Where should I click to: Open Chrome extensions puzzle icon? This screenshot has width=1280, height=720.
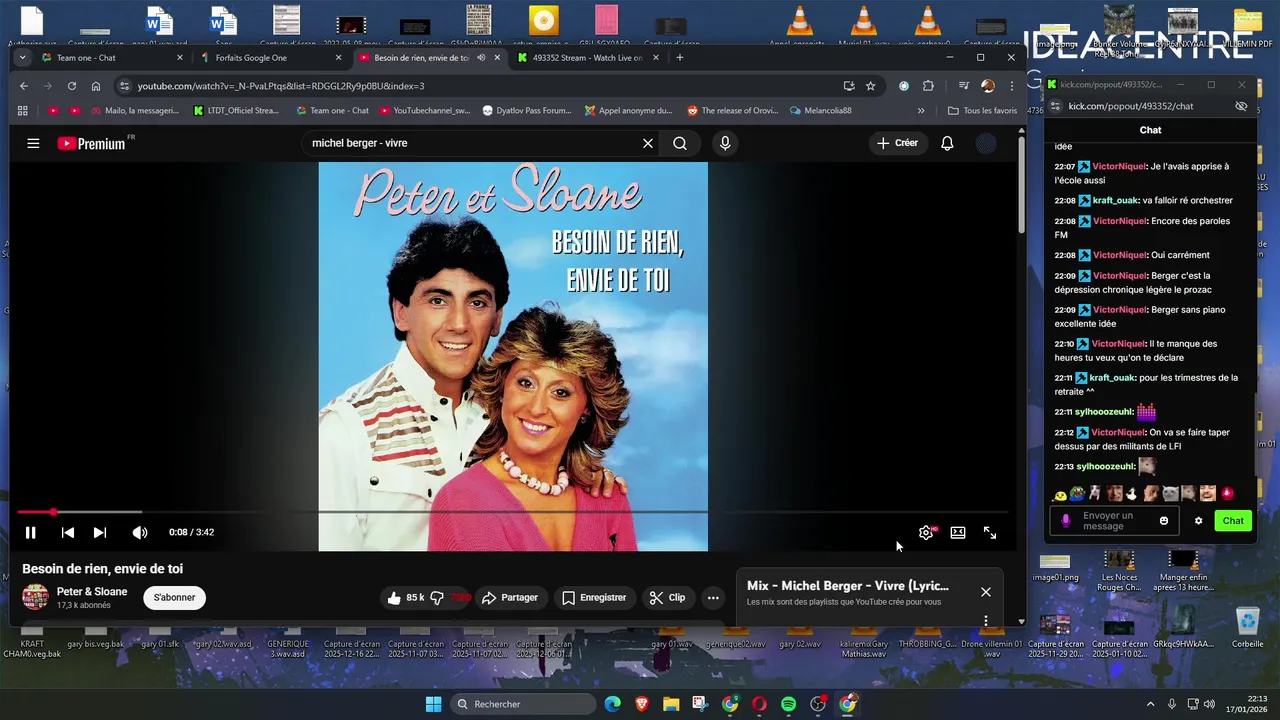point(929,86)
